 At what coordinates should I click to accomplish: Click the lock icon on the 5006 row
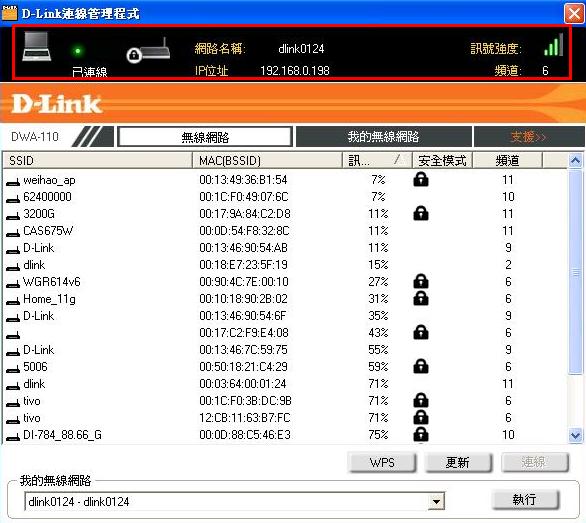point(421,366)
